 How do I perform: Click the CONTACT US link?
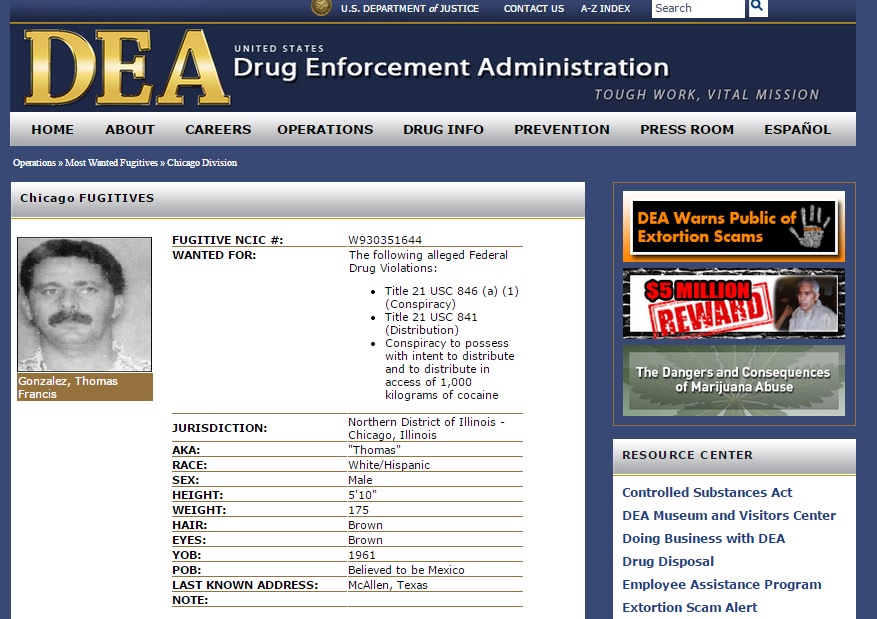533,9
